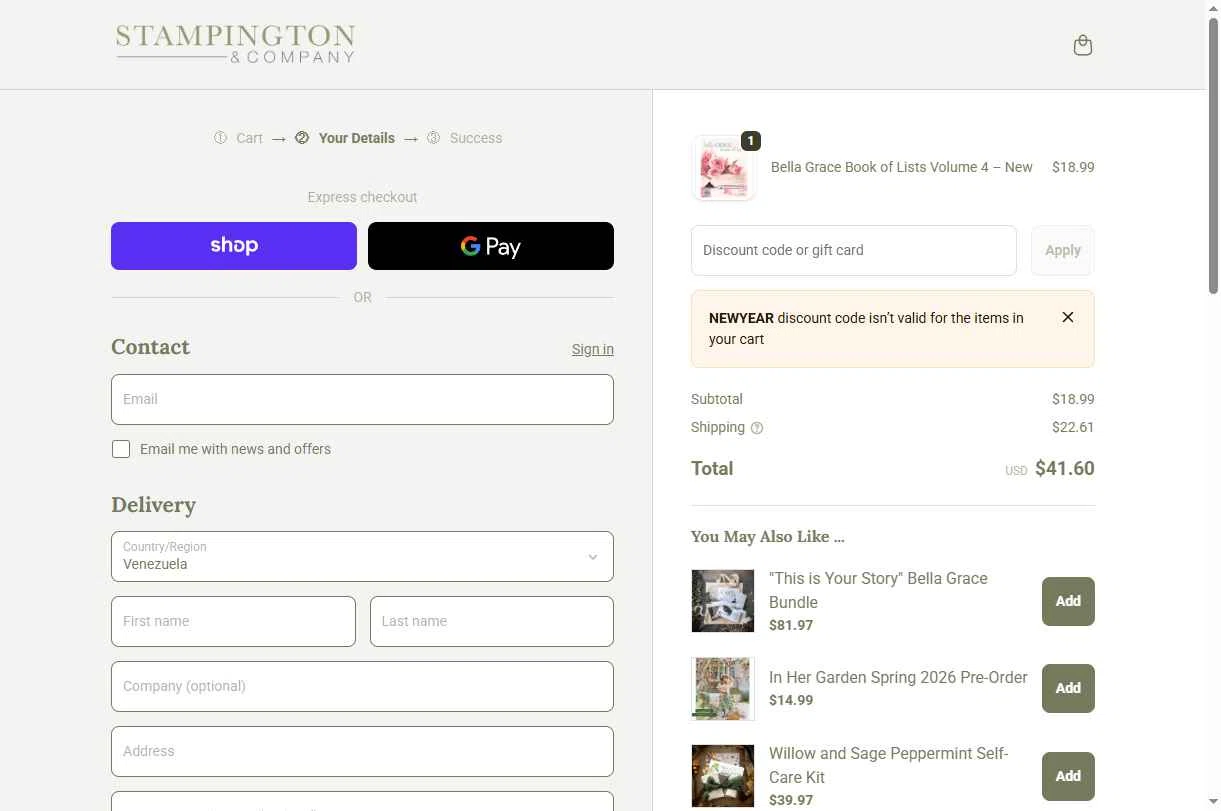Image resolution: width=1221 pixels, height=811 pixels.
Task: Go back to the Cart breadcrumb step
Action: (x=249, y=138)
